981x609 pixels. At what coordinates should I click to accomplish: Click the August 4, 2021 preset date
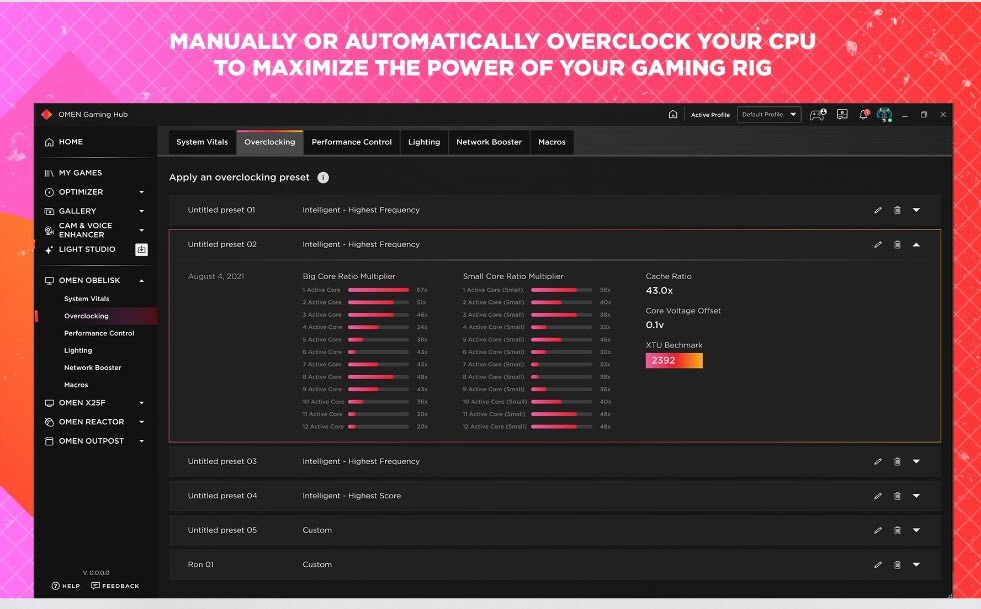pos(216,276)
